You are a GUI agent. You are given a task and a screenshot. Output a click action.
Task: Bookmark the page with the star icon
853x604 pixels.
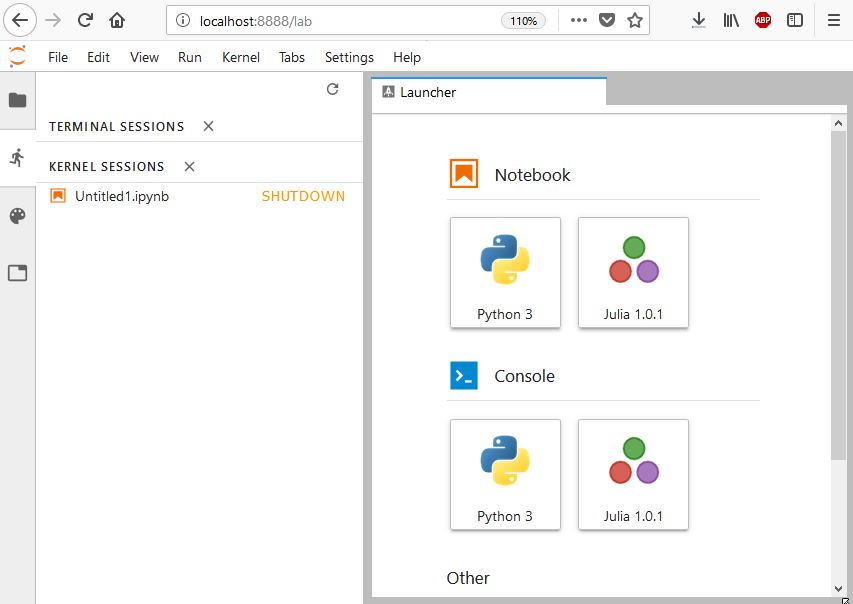click(635, 21)
